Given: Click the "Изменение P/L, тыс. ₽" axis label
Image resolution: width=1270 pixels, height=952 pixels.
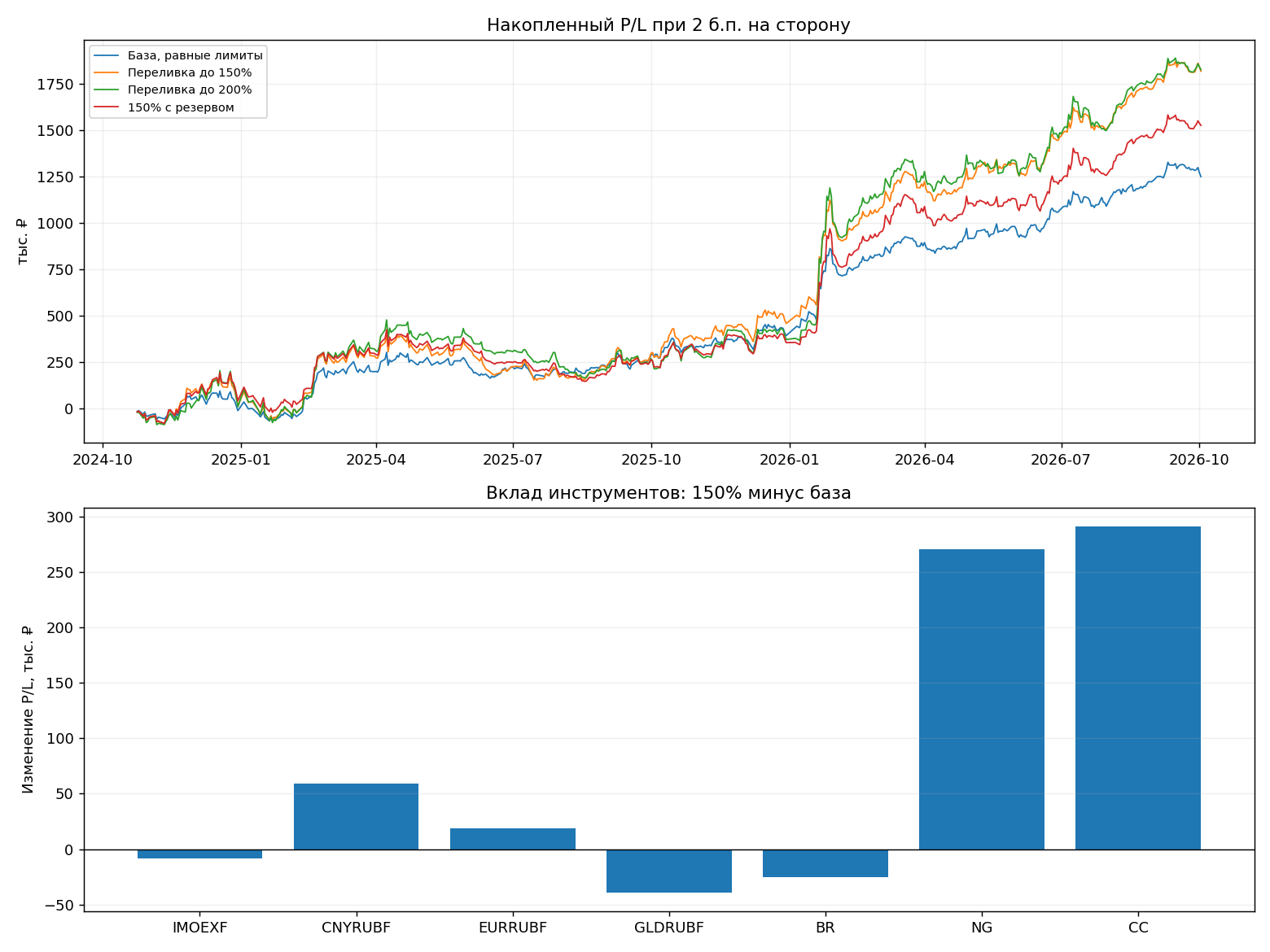Looking at the screenshot, I should (x=27, y=710).
